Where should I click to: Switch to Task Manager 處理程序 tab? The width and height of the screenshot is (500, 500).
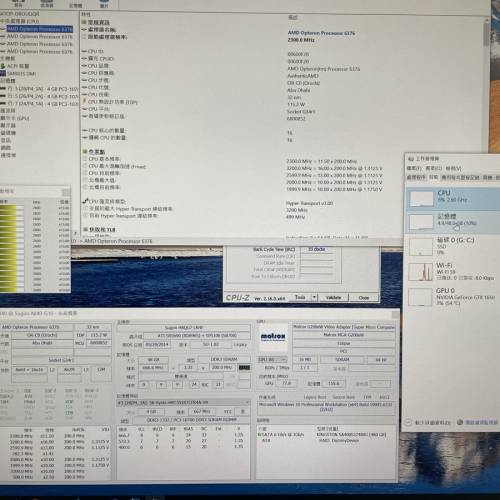pyautogui.click(x=416, y=177)
